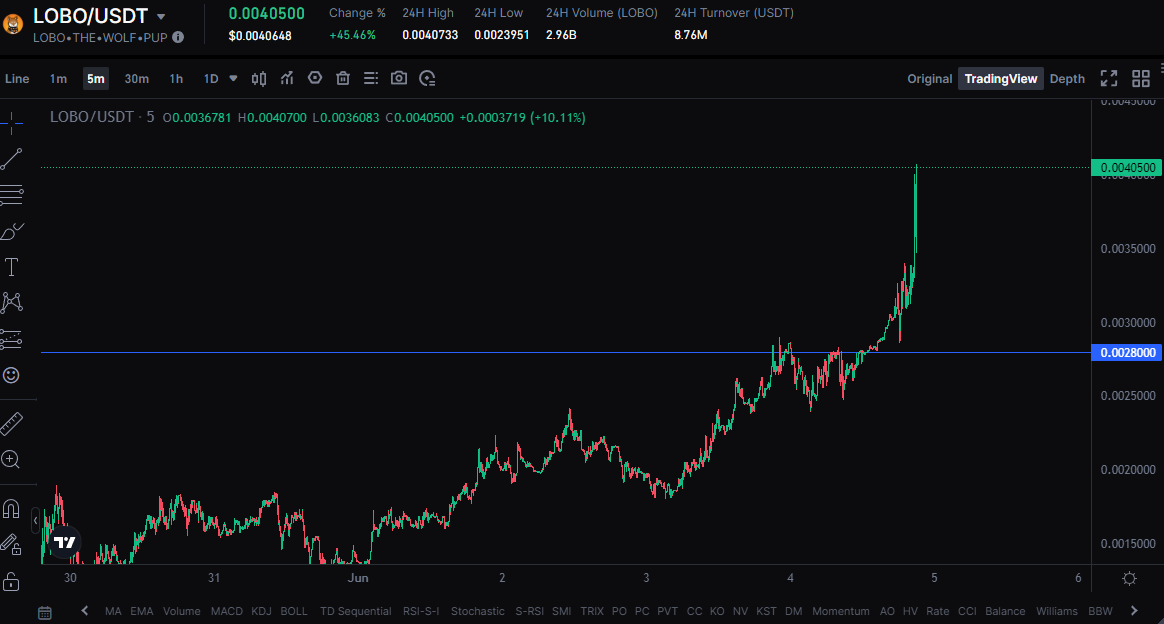This screenshot has width=1164, height=624.
Task: Select the trend line drawing tool
Action: [x=11, y=159]
